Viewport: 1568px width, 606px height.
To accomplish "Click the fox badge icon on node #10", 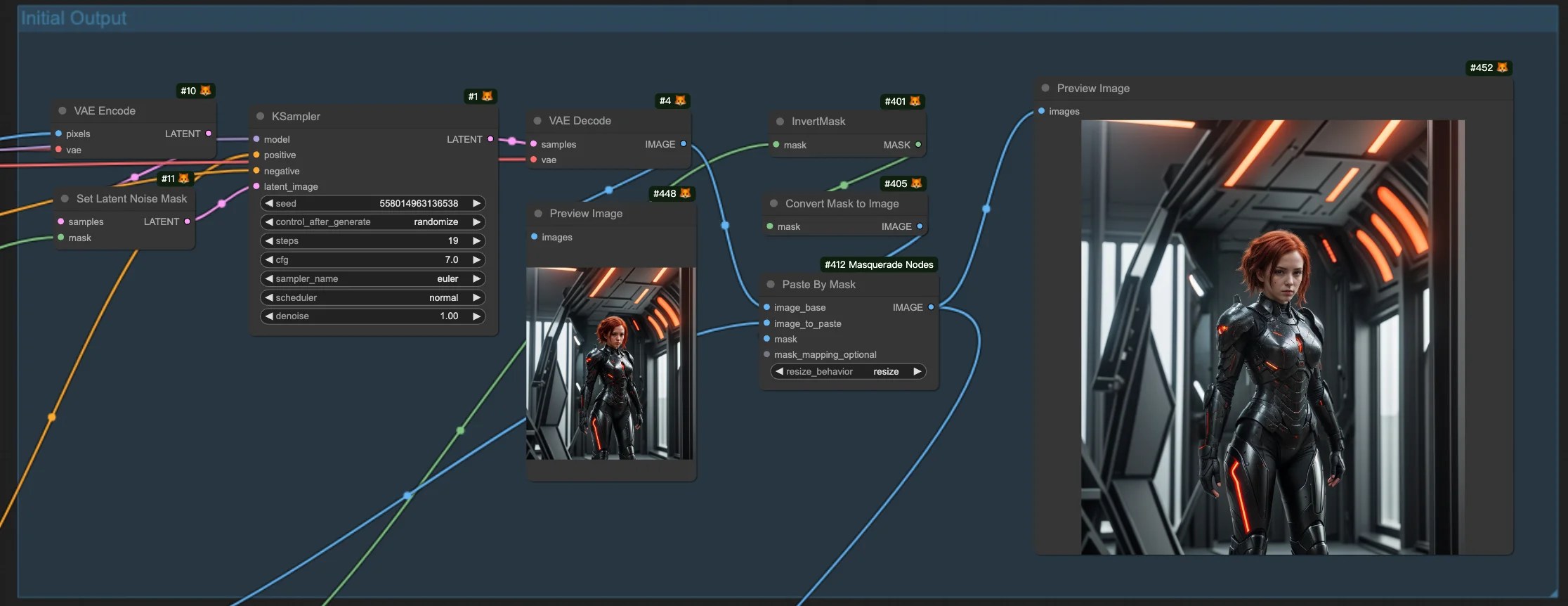I will [x=206, y=91].
